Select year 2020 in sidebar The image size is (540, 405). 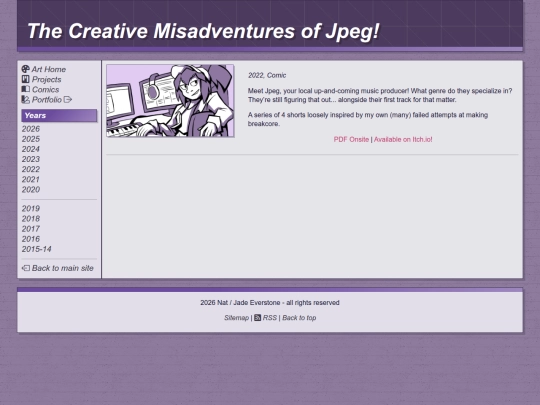tap(31, 189)
